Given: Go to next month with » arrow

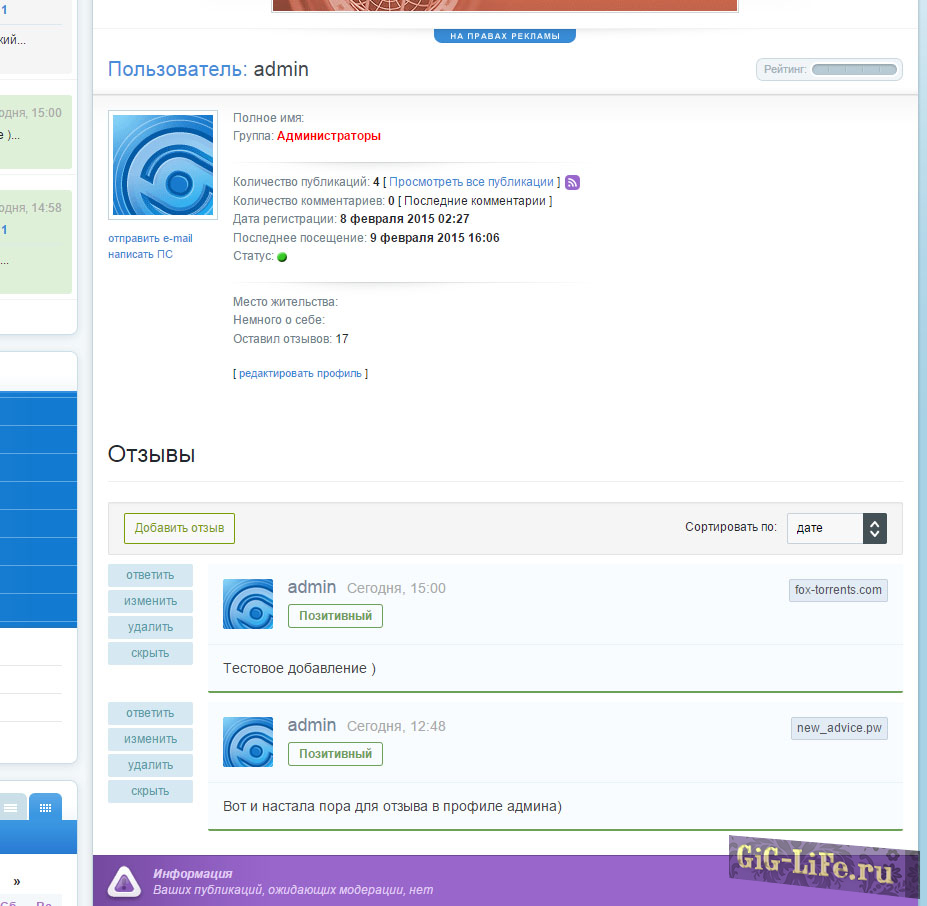Looking at the screenshot, I should tap(17, 881).
